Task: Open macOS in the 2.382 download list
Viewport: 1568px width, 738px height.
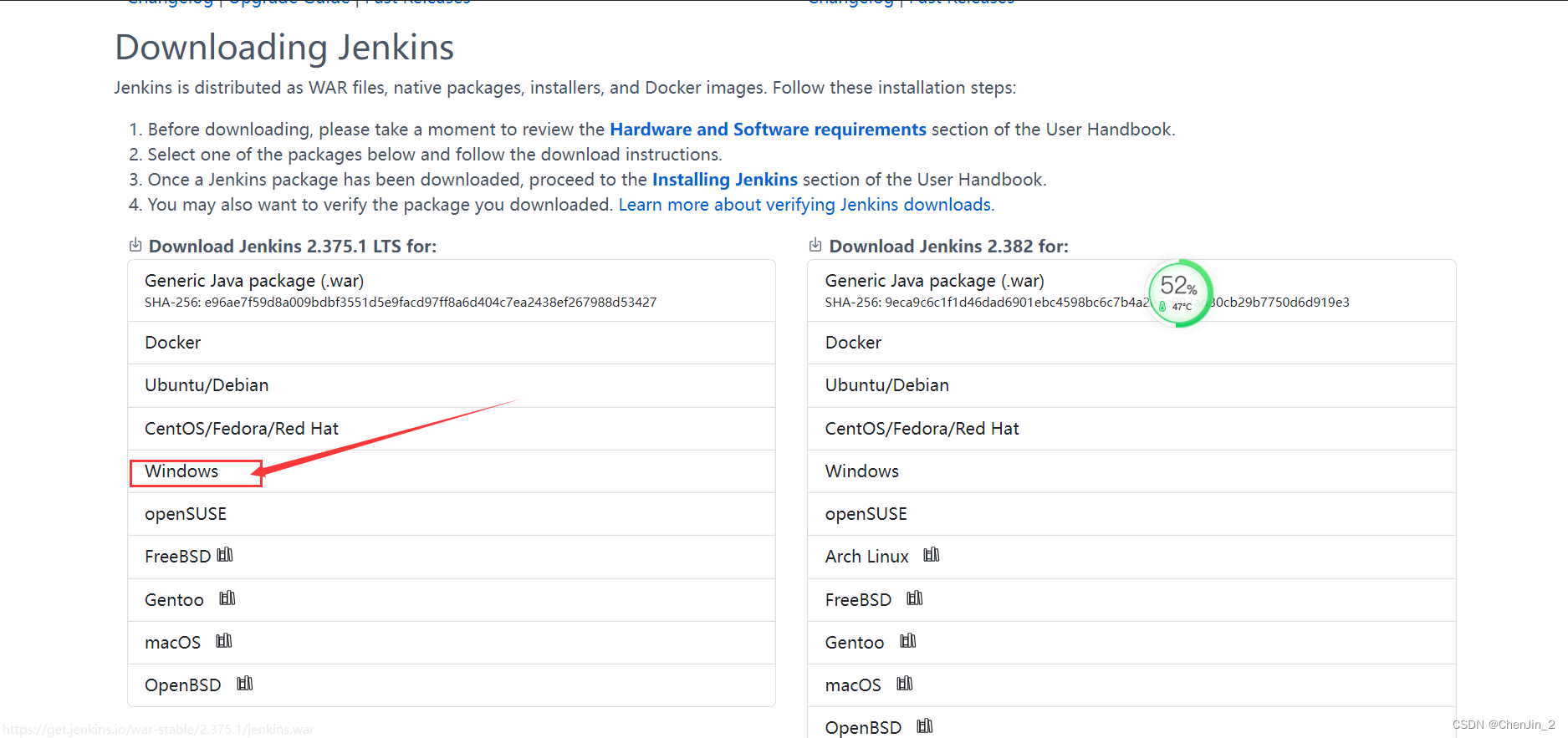Action: [1131, 685]
